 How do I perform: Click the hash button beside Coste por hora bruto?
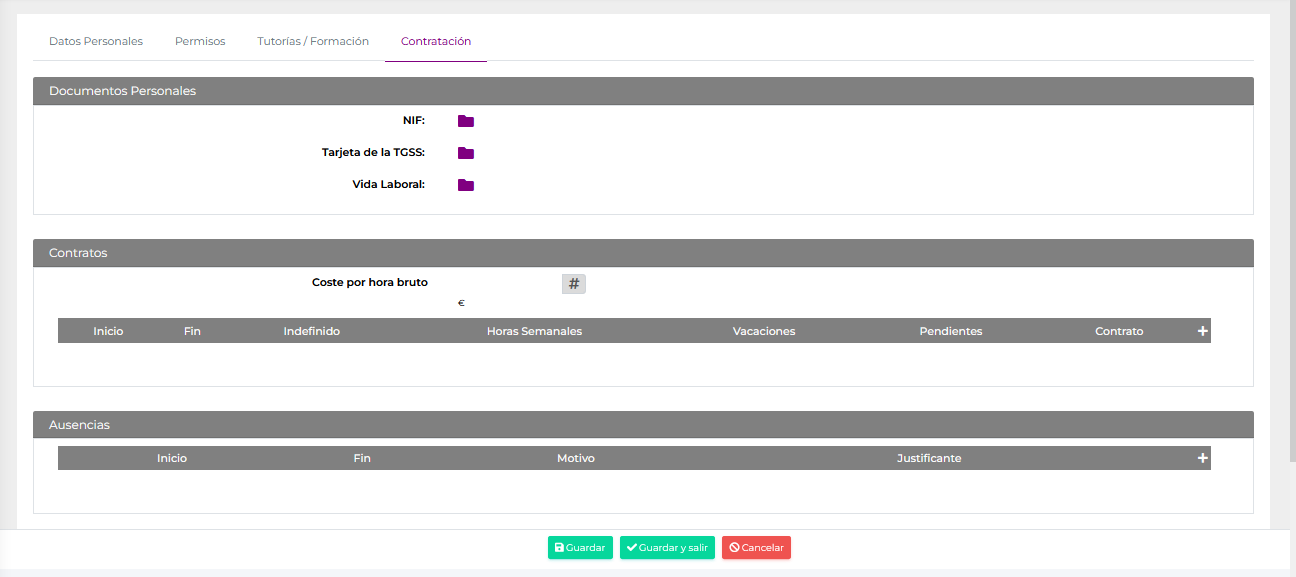pos(574,284)
